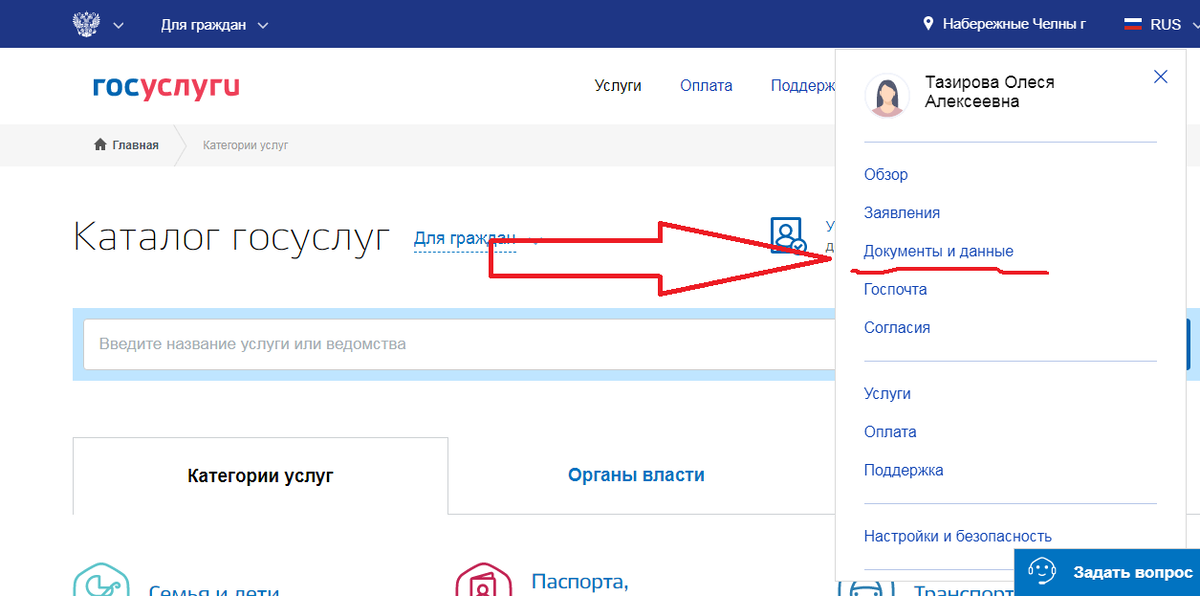
Task: Expand the chevron beside the emblem
Action: click(119, 25)
